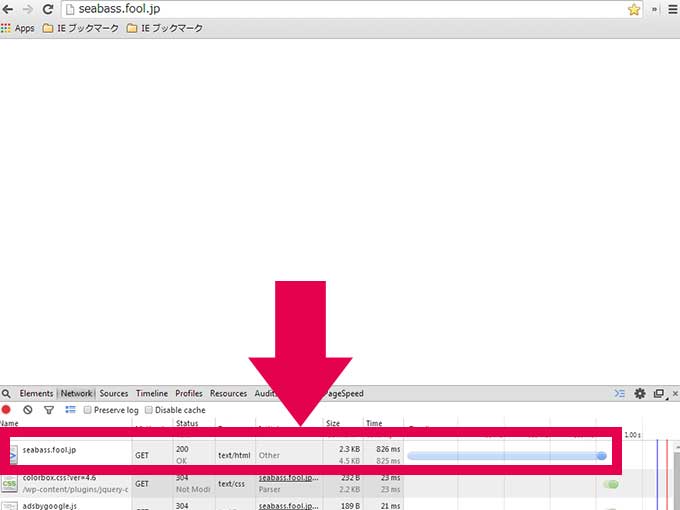This screenshot has height=510, width=680.
Task: Click the DevTools search magnifier icon
Action: tap(7, 394)
